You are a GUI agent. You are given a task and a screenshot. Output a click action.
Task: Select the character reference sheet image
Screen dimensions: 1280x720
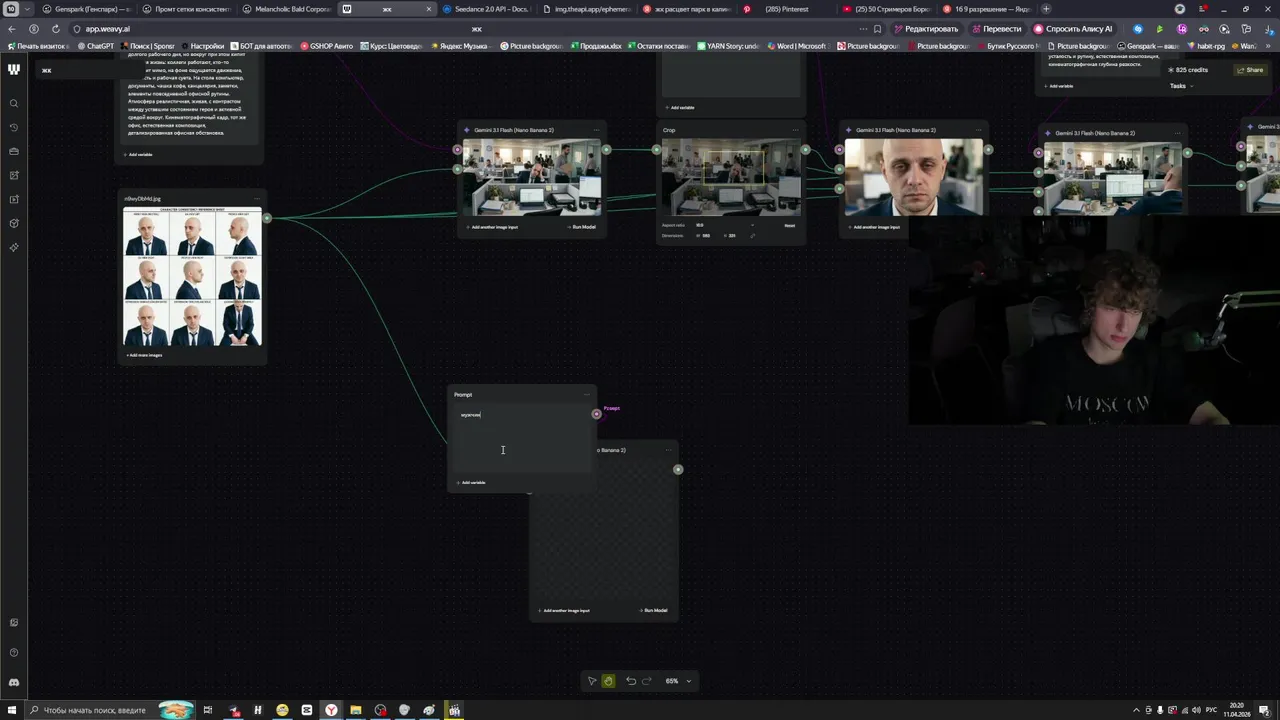192,277
